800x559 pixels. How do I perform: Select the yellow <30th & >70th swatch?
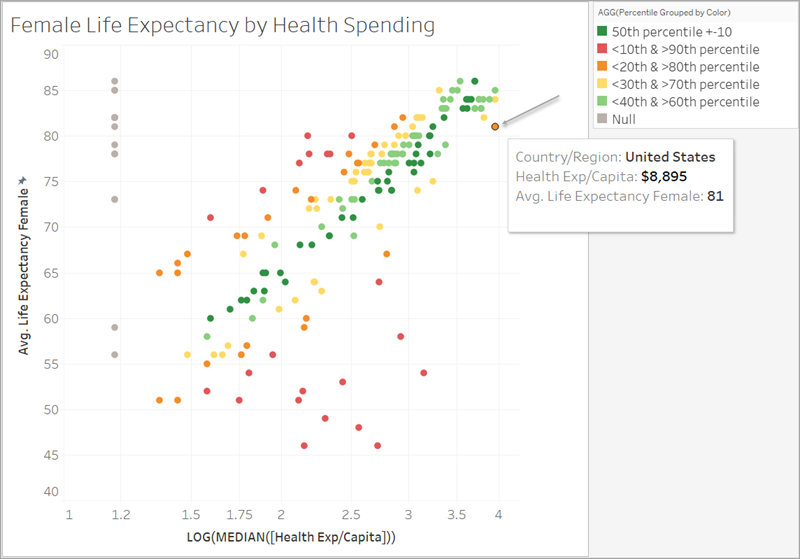tap(602, 83)
